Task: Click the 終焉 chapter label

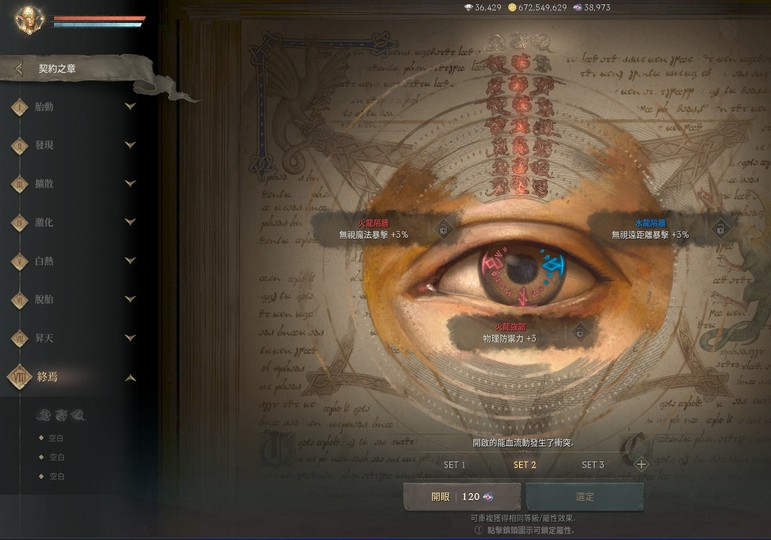Action: (47, 377)
